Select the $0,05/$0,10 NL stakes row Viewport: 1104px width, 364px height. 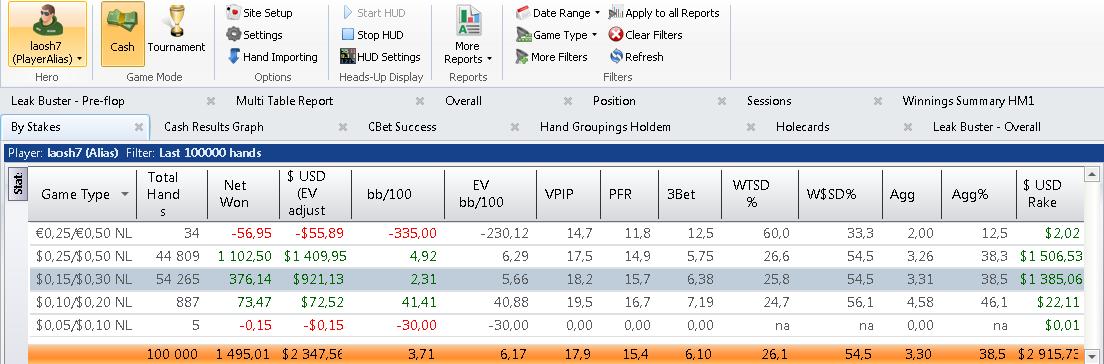click(x=556, y=325)
